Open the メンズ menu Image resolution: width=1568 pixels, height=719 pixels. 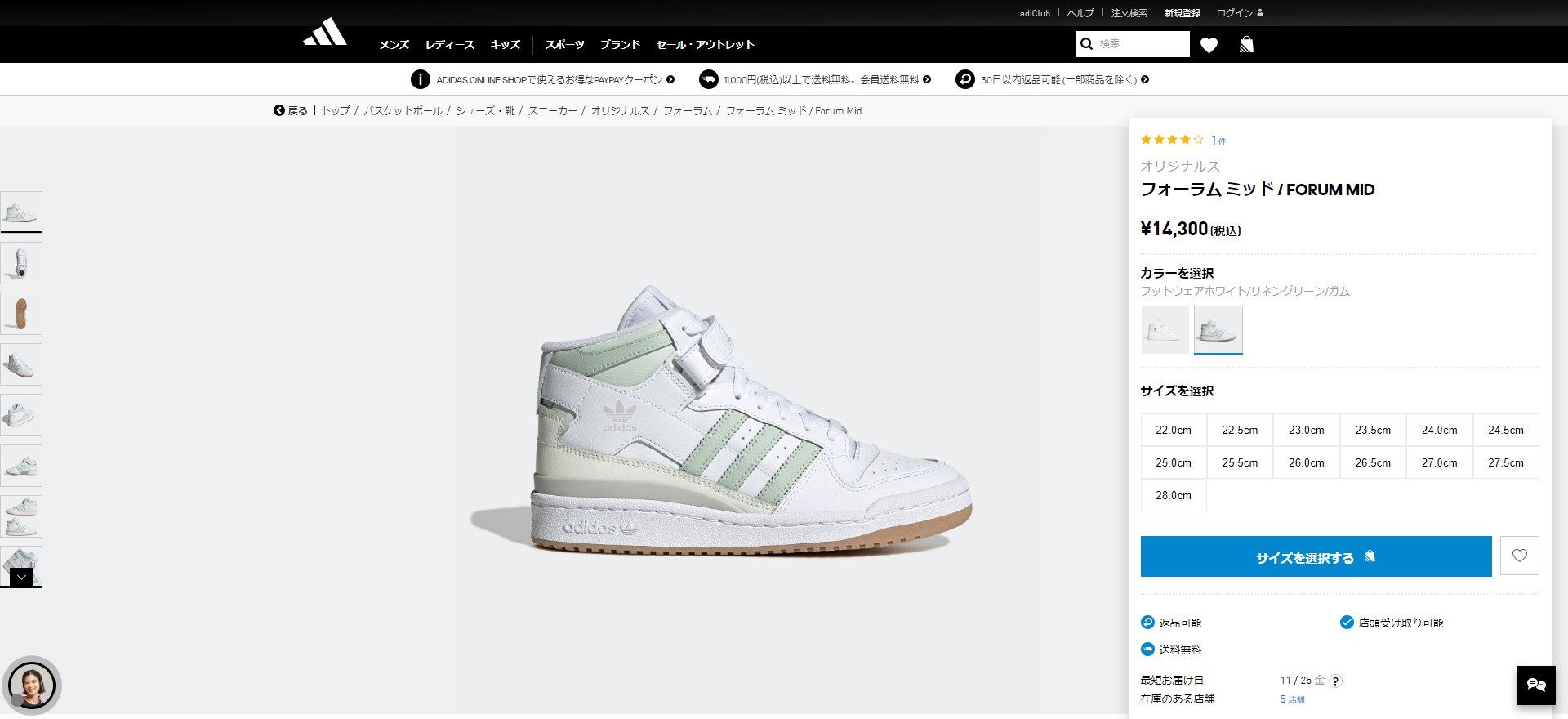tap(394, 45)
